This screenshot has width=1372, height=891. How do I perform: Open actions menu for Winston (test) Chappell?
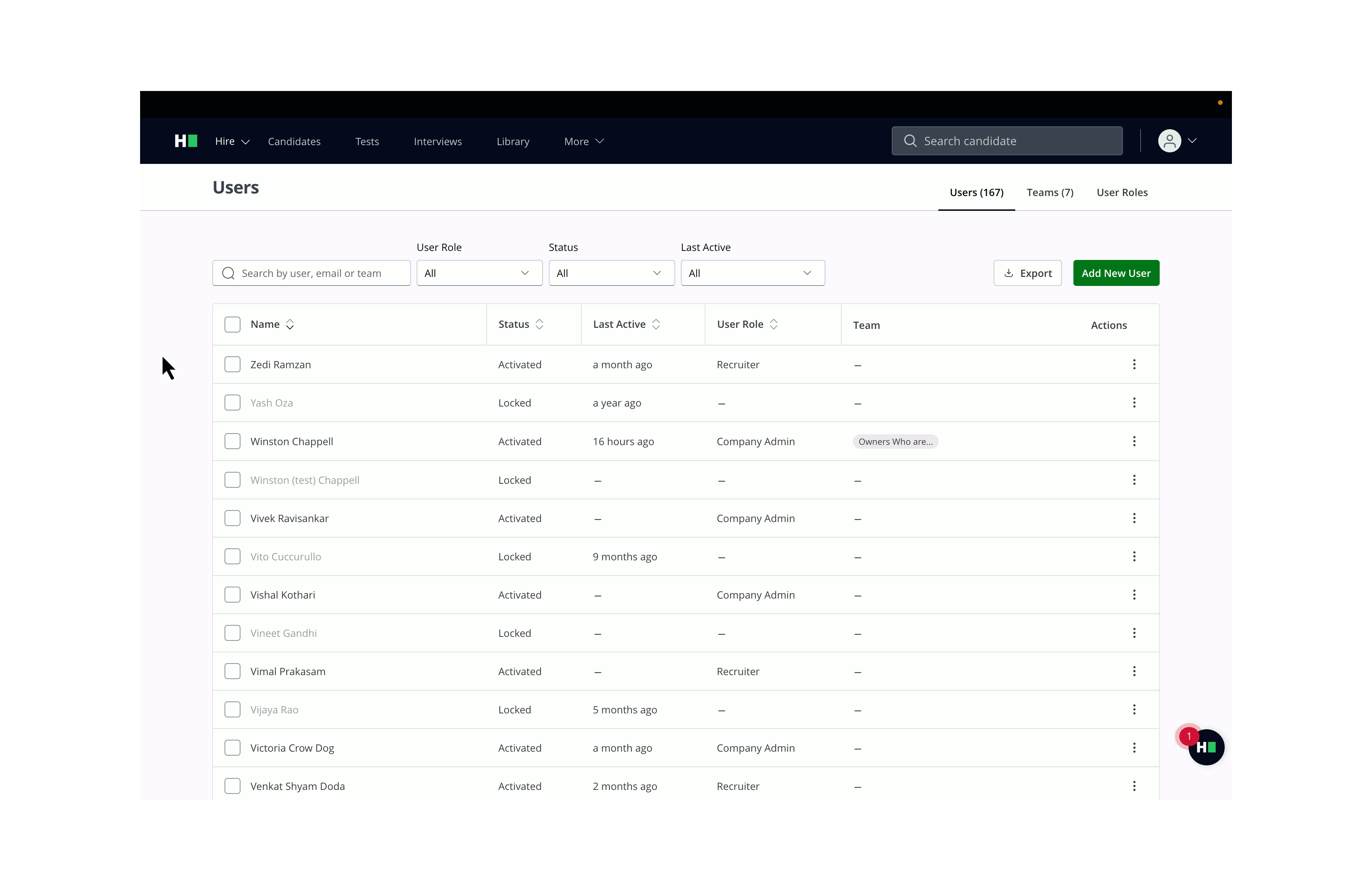(1134, 480)
